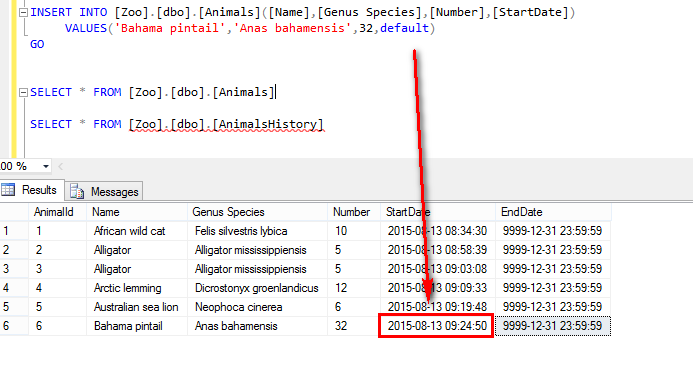Switch to the Results tab
The width and height of the screenshot is (693, 368).
[x=32, y=190]
